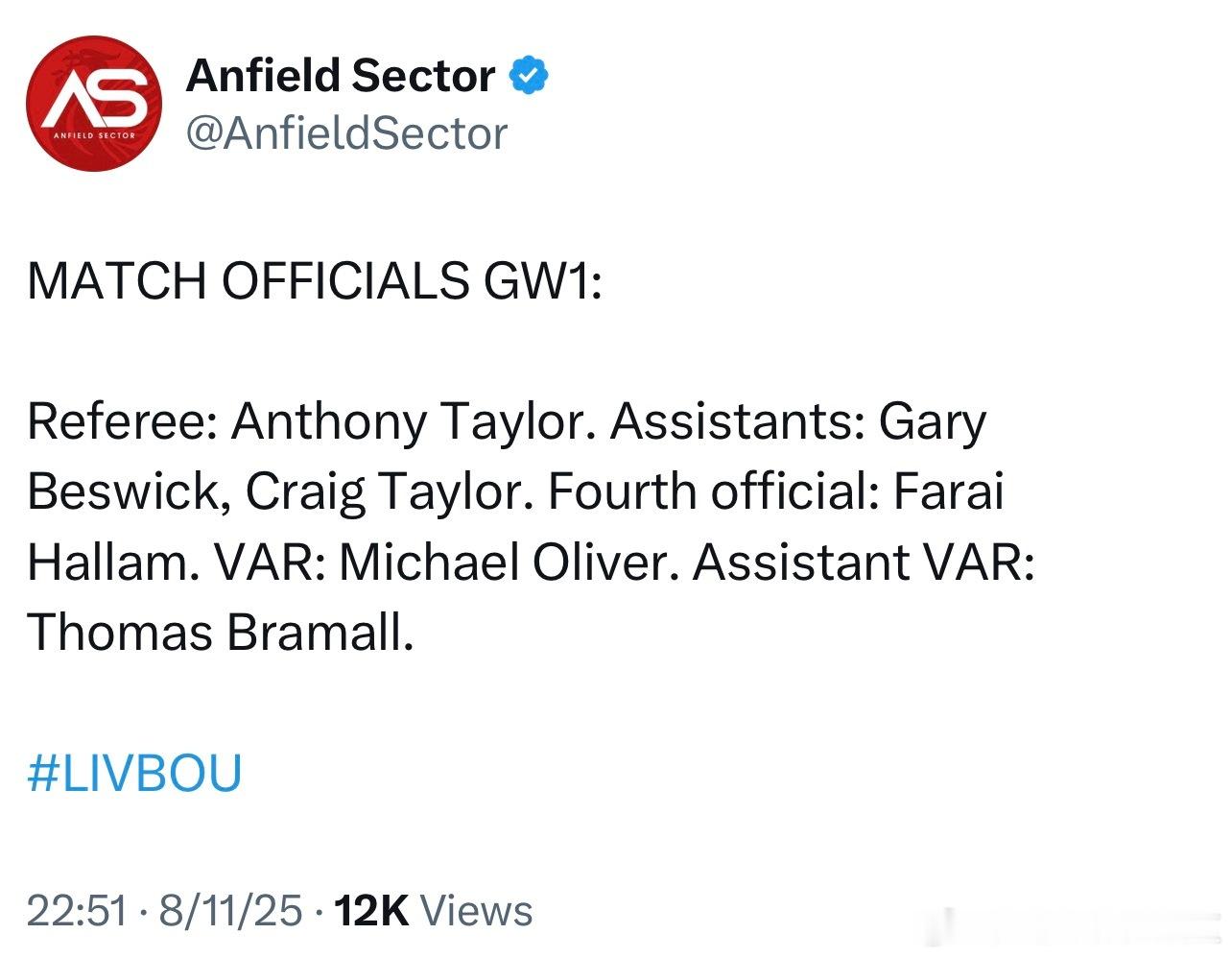Click the name Michael Oliver

point(502,563)
